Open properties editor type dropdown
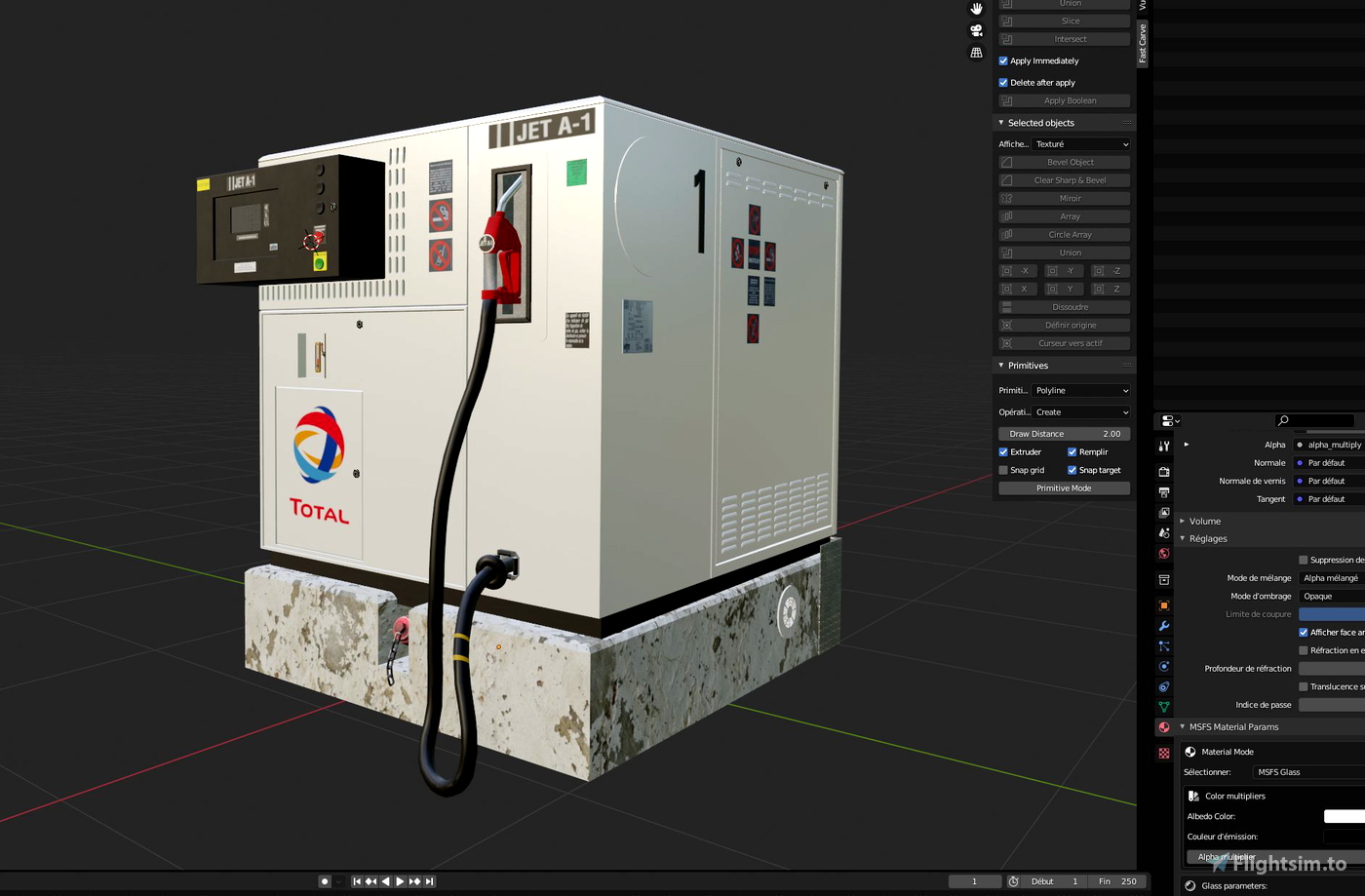Screen dimensions: 1365x896 tap(1170, 421)
